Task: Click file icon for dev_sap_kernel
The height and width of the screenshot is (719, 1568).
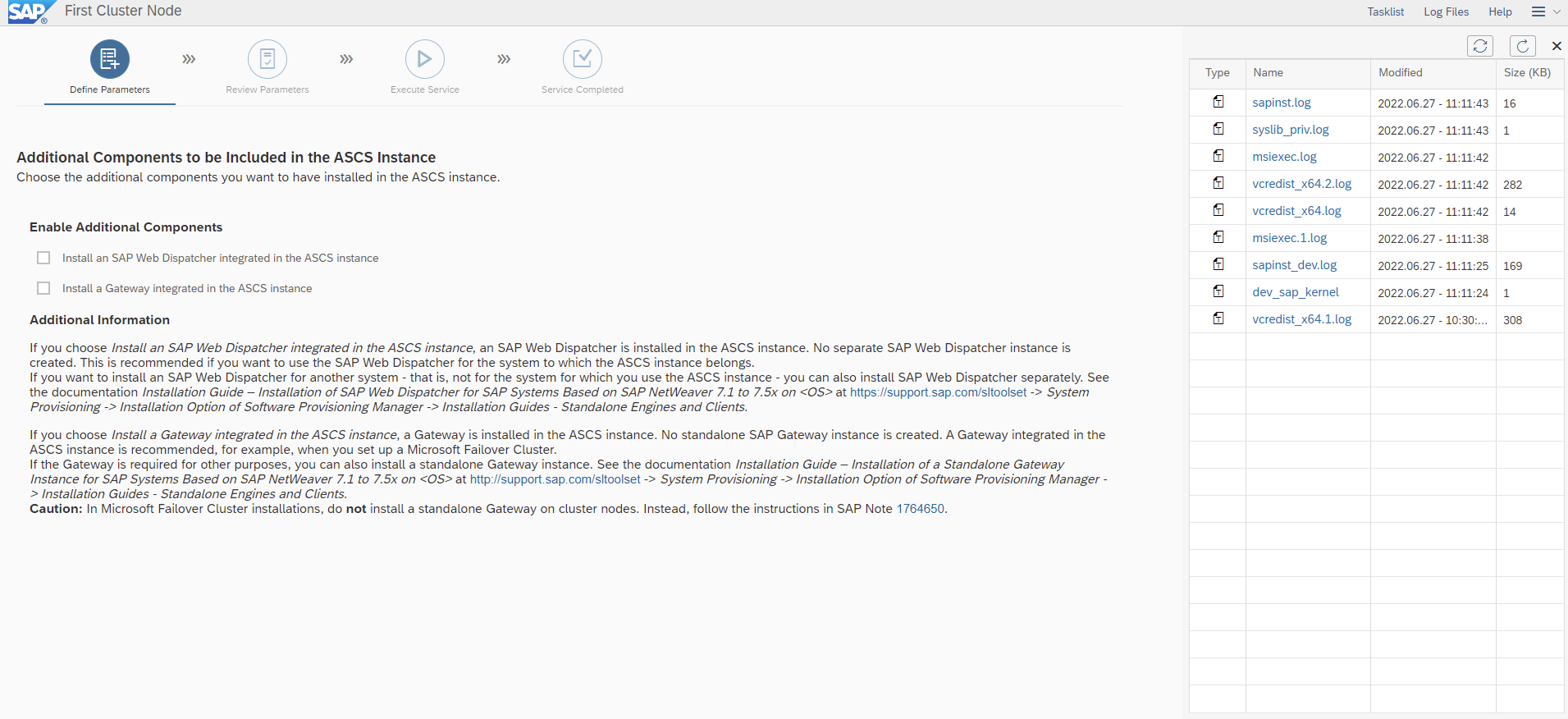Action: 1218,291
